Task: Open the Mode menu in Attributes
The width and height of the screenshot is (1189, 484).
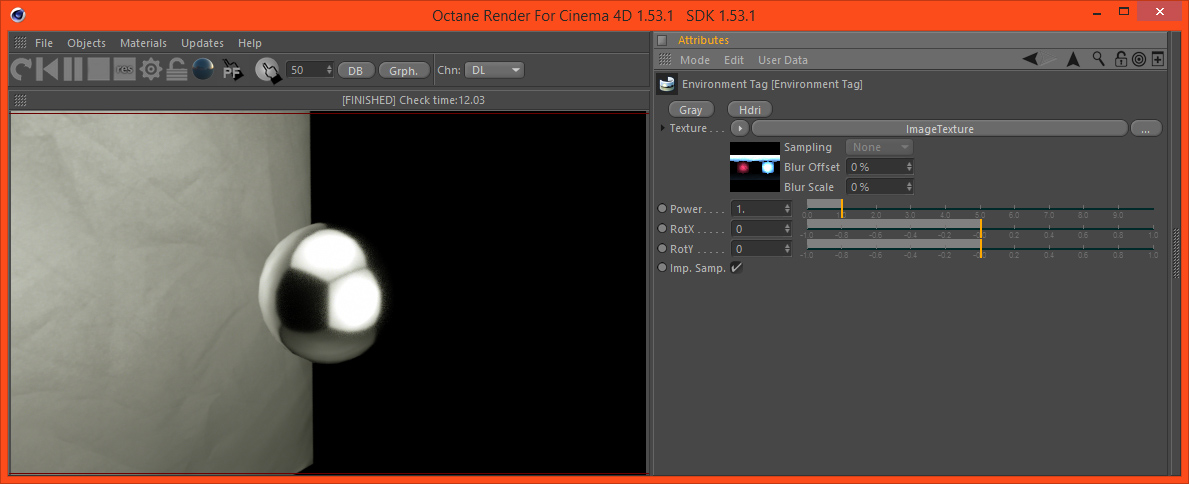Action: click(x=695, y=60)
